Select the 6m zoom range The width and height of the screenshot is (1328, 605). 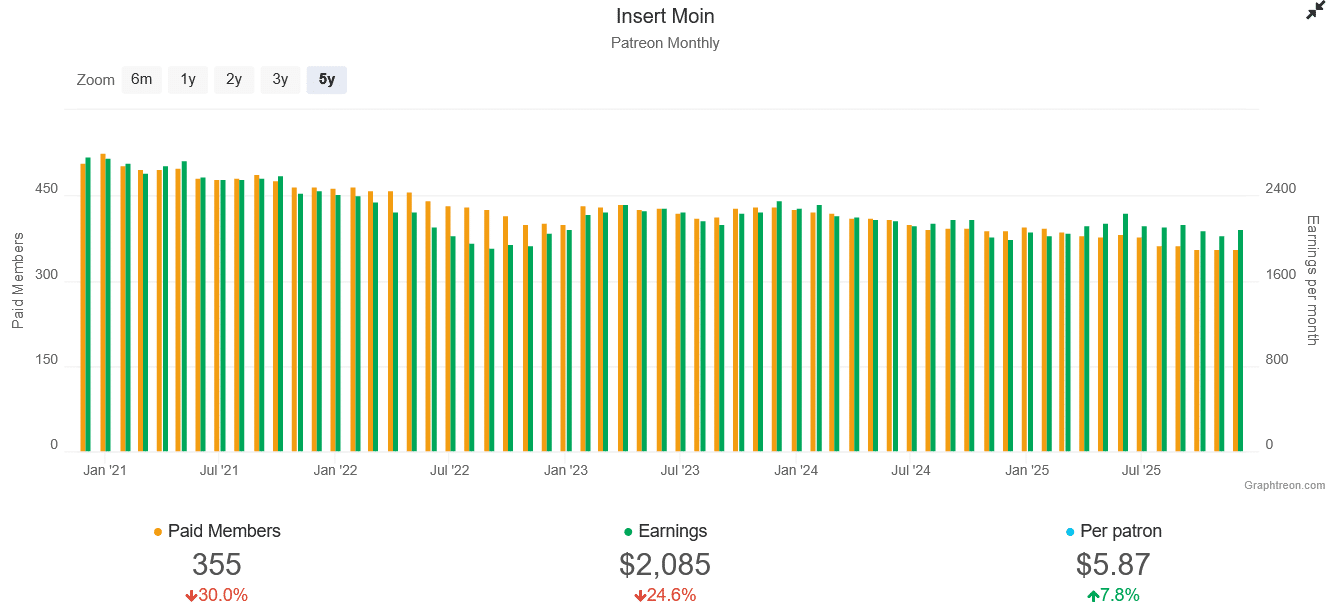coord(141,79)
